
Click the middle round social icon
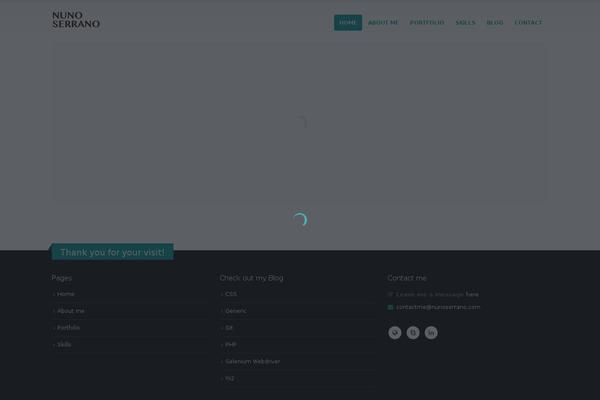pos(413,333)
